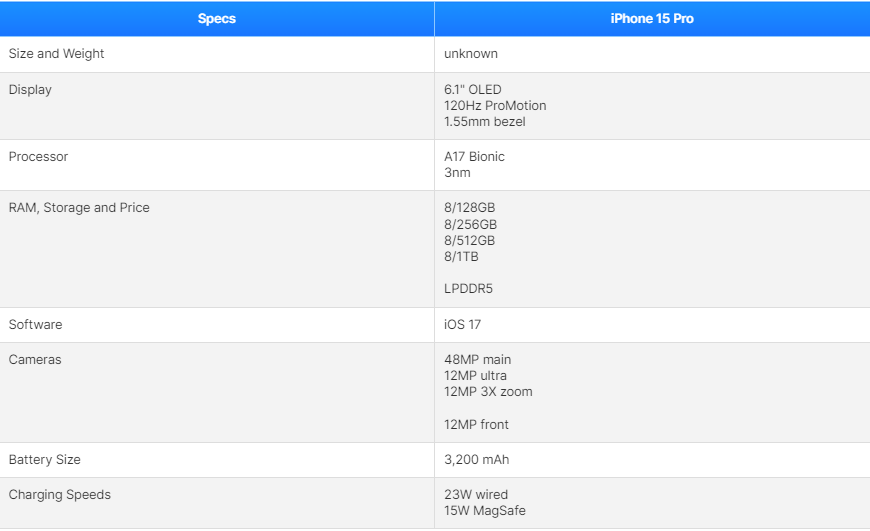Click the 6.1" OLED text
This screenshot has width=870, height=531.
472,89
